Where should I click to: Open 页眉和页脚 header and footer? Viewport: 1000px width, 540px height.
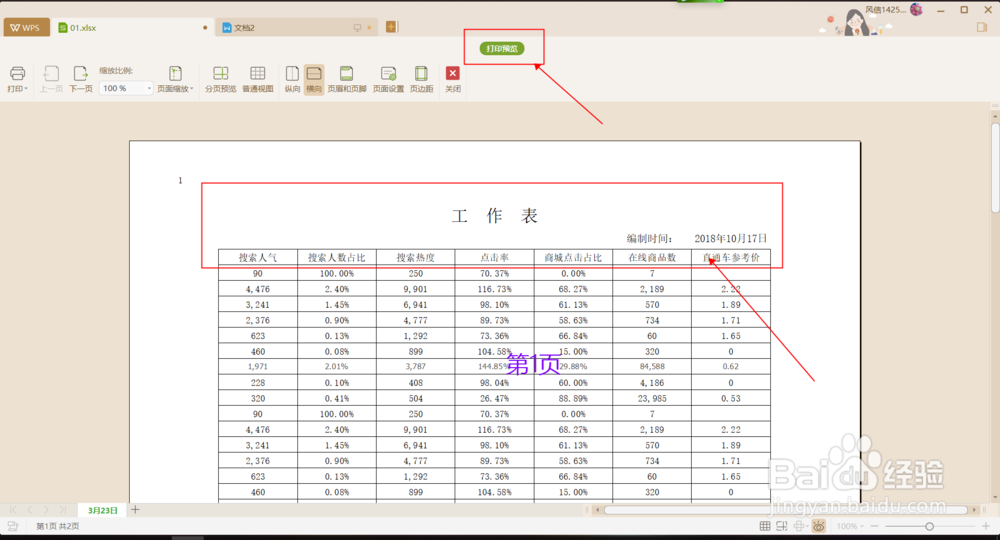point(346,80)
